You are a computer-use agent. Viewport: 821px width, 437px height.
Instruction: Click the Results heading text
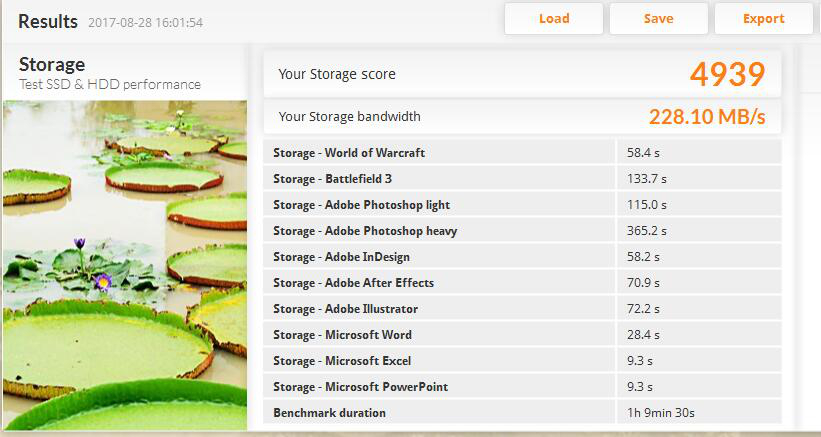(48, 21)
